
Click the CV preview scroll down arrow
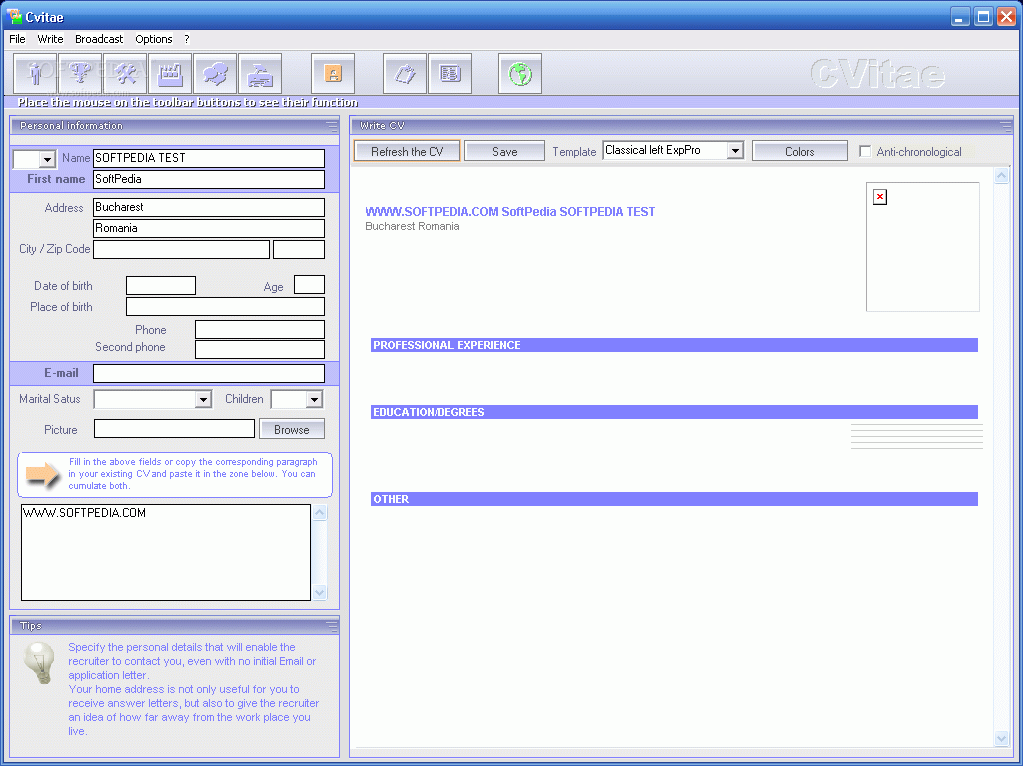[1001, 739]
